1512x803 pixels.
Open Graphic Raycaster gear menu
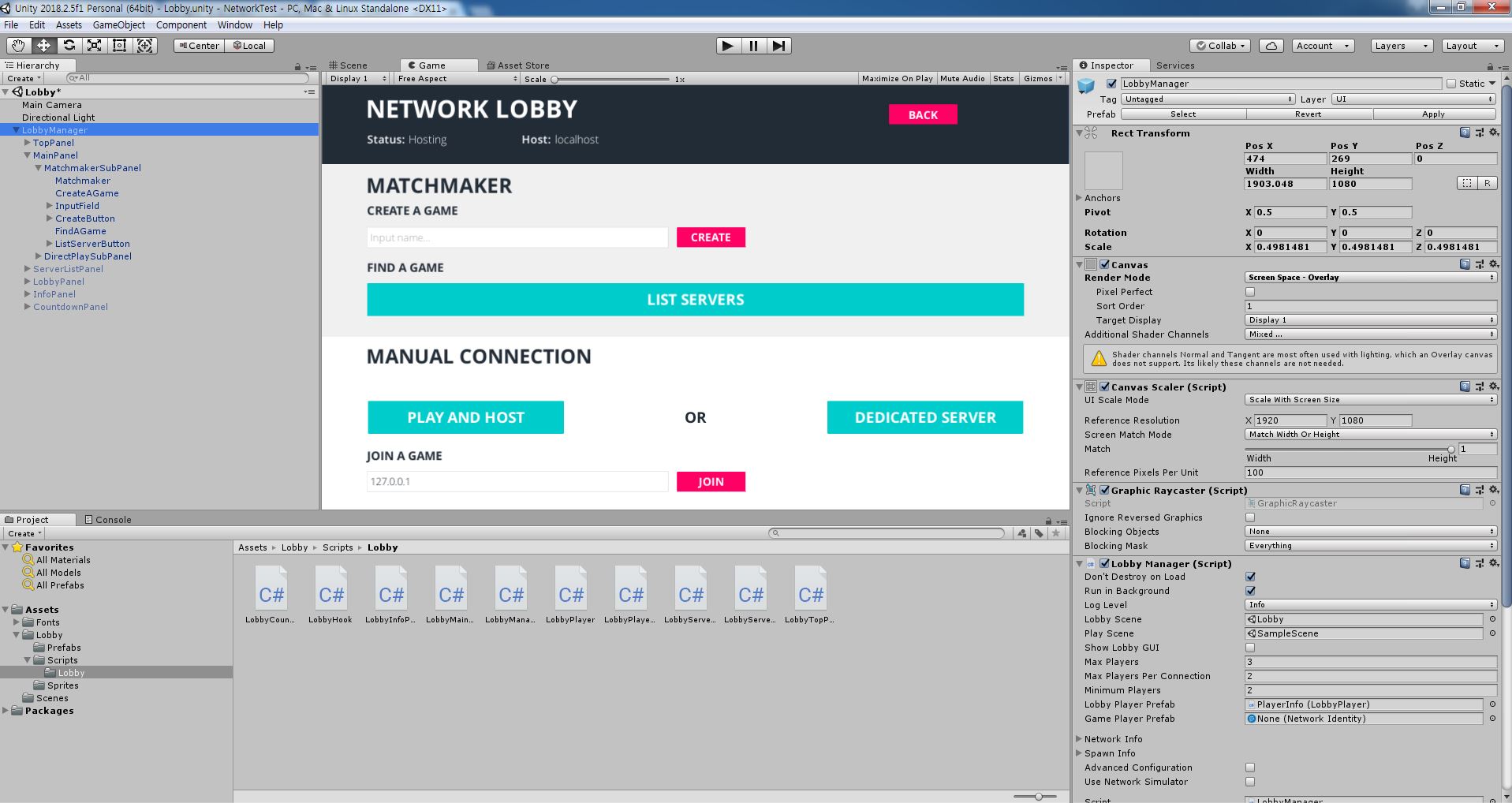click(1493, 490)
